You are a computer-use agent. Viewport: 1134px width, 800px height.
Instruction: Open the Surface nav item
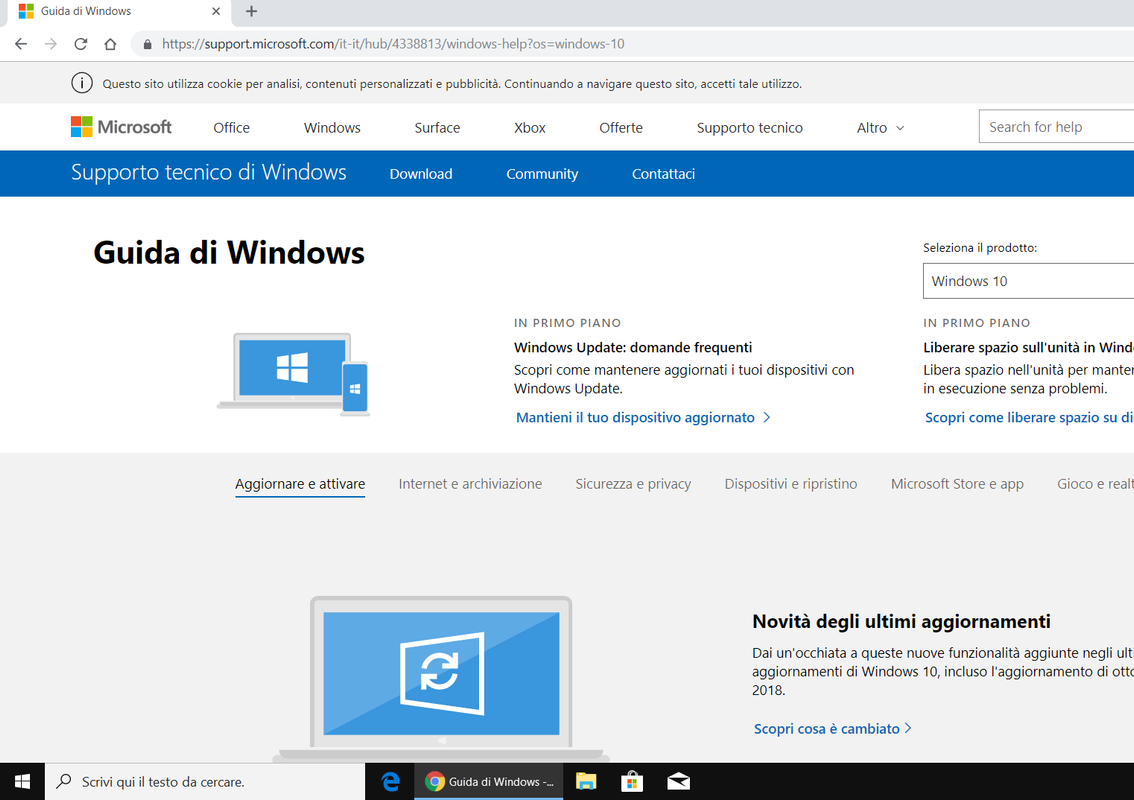437,127
